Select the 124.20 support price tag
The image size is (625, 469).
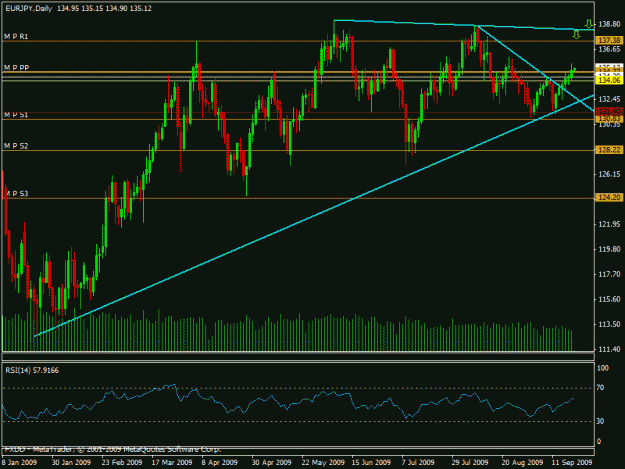pos(609,198)
